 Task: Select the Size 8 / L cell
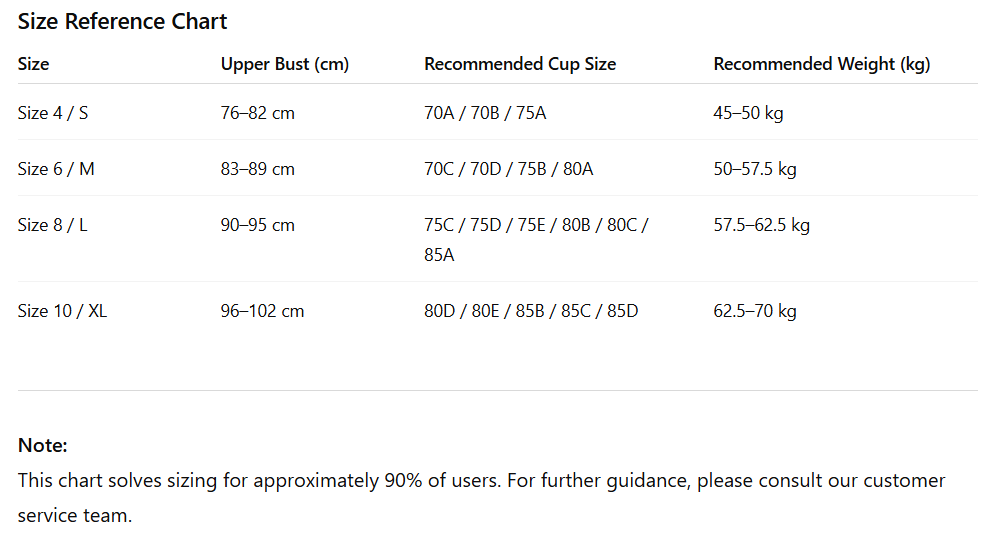tap(53, 225)
